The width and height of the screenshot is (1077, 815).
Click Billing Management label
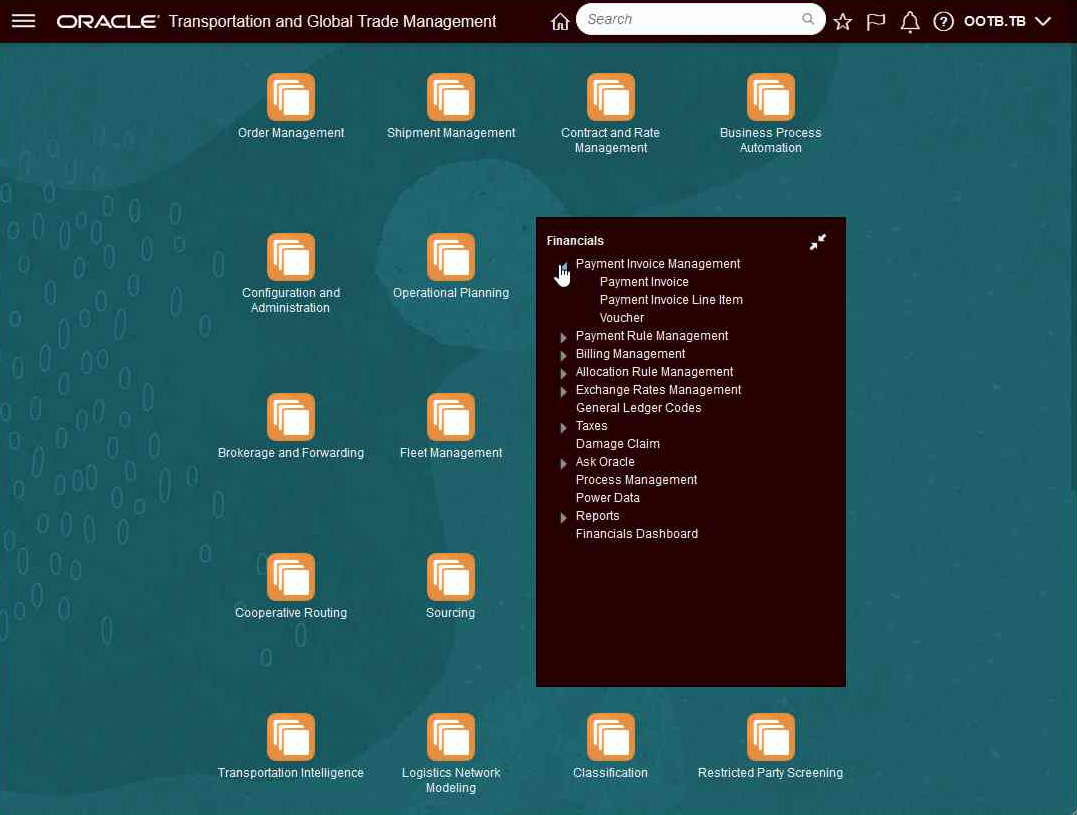630,354
